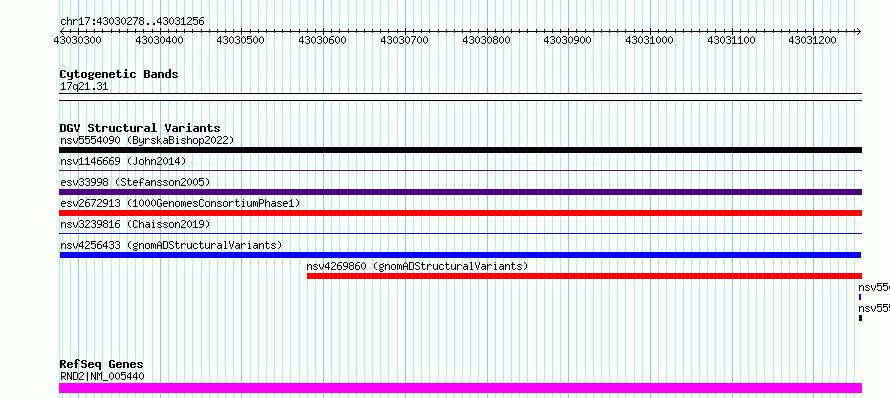Screen dimensions: 890x398
Task: Select the esv2672913 red variant bar
Action: tap(460, 213)
